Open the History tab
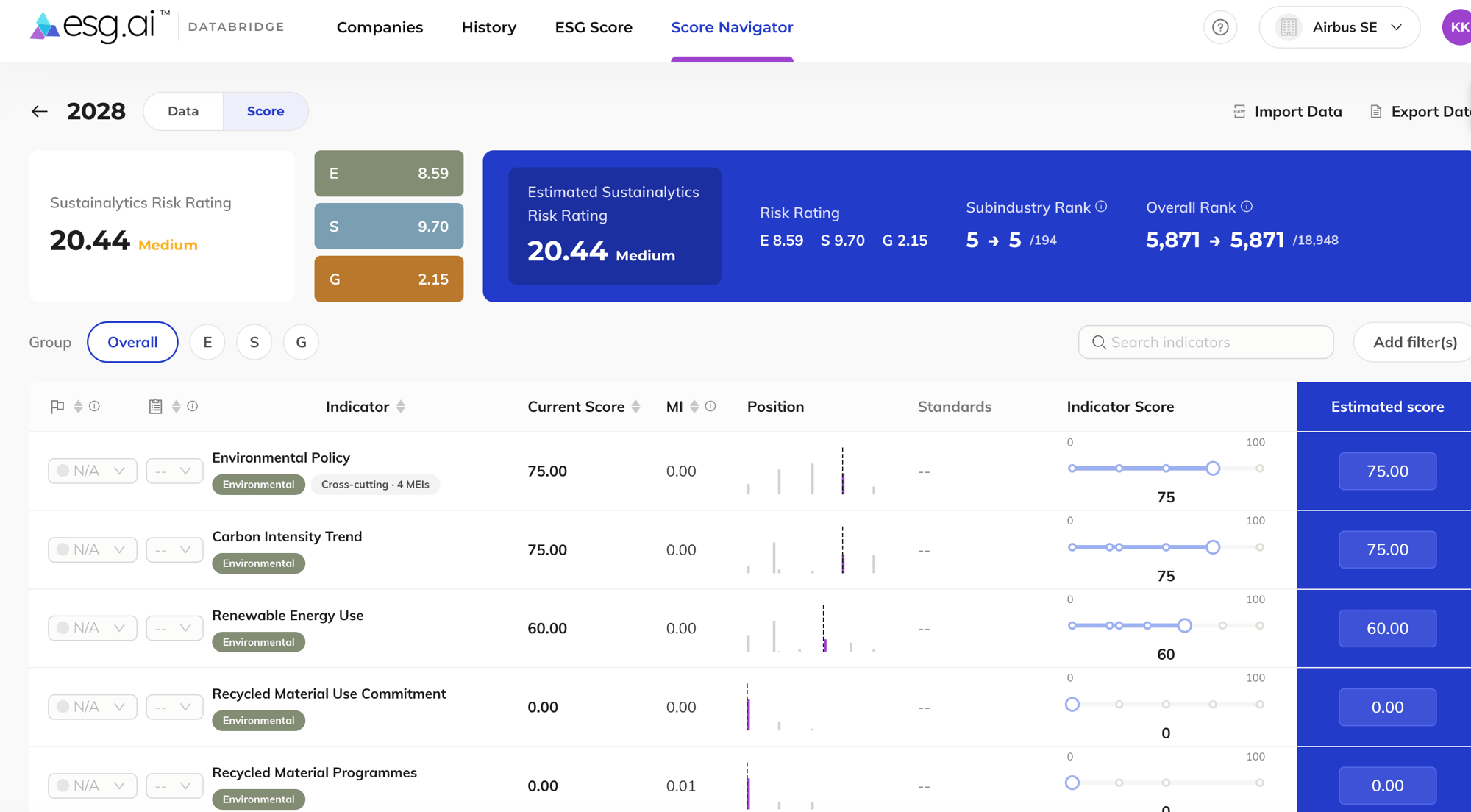 tap(489, 27)
